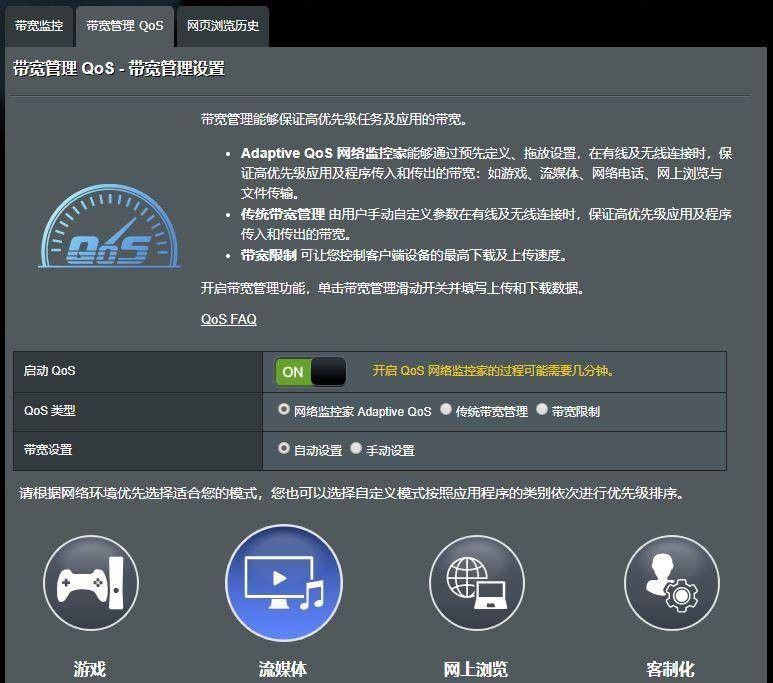Select the 流媒体 streaming mode icon
Screen dimensions: 773x683
point(284,583)
